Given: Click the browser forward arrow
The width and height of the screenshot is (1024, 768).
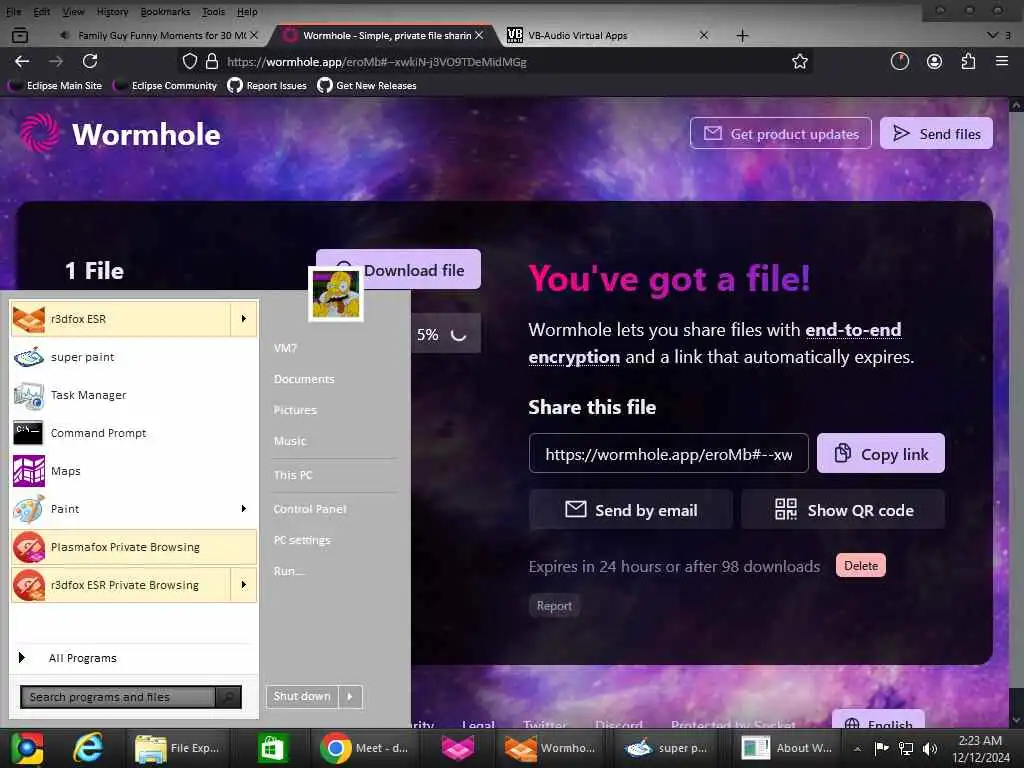Looking at the screenshot, I should click(x=56, y=61).
